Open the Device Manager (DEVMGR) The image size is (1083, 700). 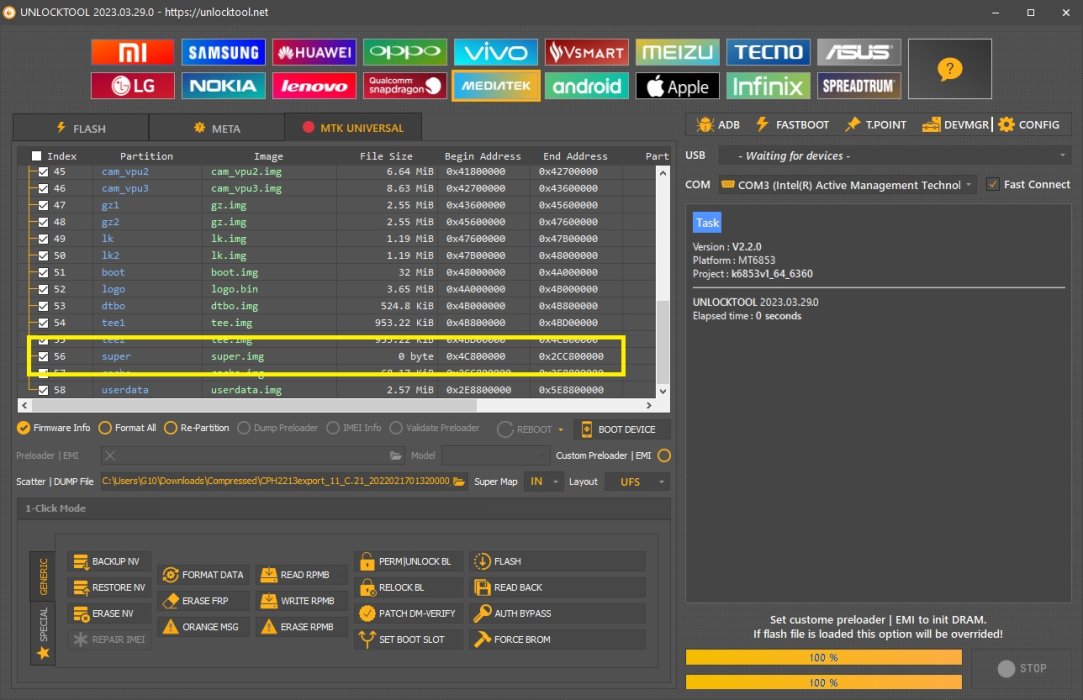(x=955, y=124)
